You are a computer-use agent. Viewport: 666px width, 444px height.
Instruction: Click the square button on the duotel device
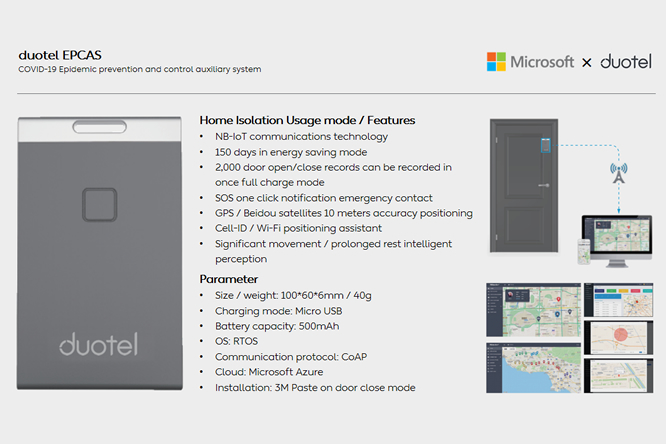click(99, 204)
